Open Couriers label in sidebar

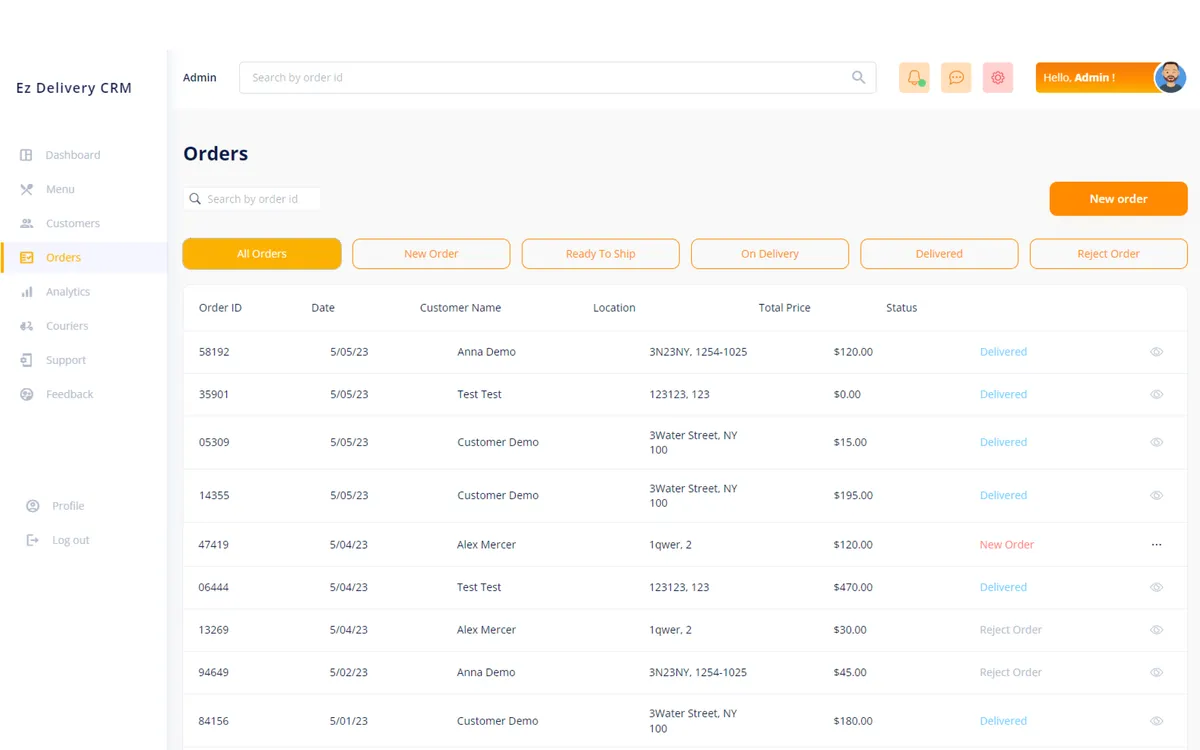click(67, 326)
